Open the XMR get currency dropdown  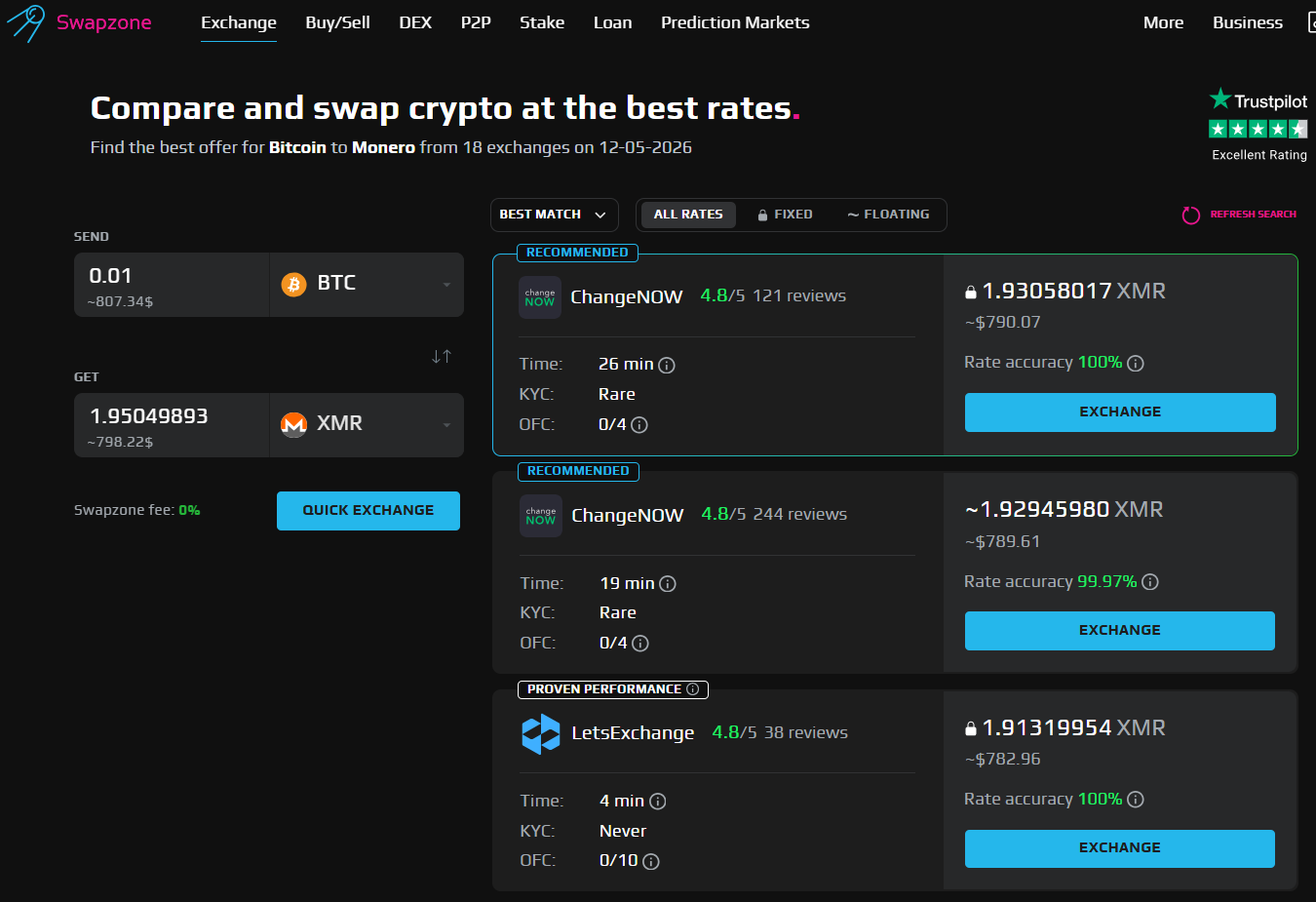367,425
